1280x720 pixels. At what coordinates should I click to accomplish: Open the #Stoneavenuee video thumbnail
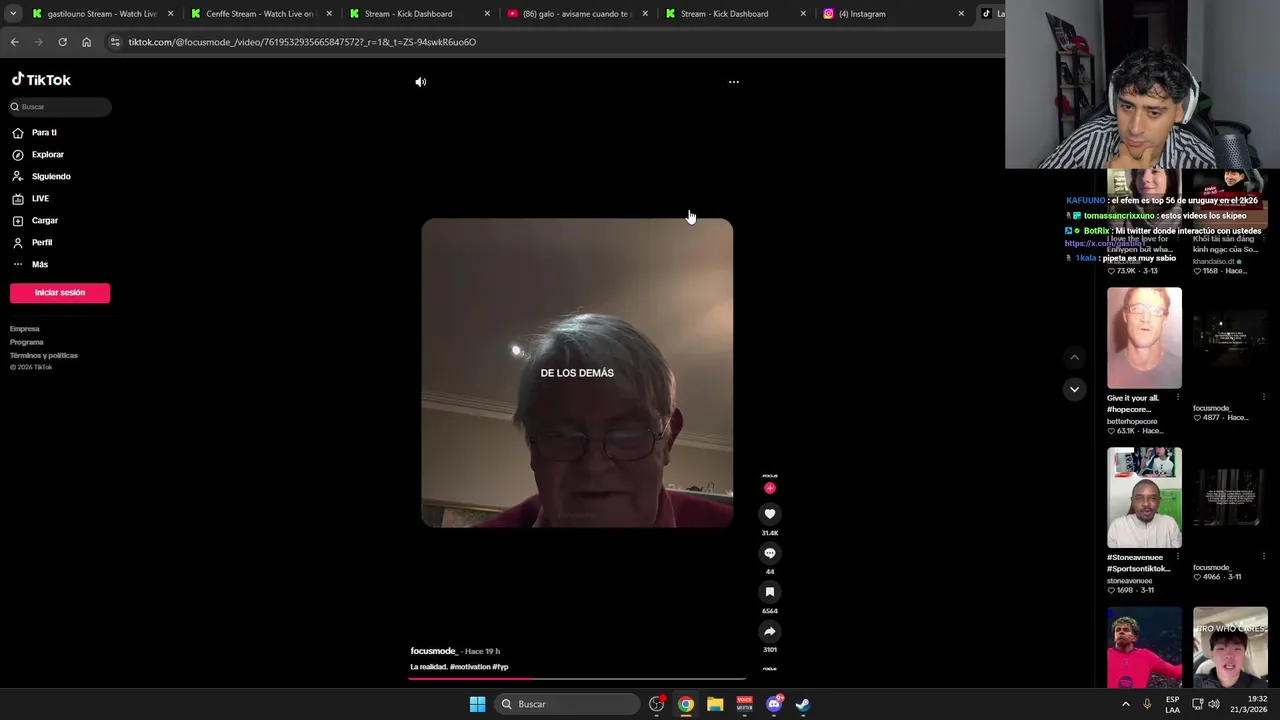[x=1144, y=497]
